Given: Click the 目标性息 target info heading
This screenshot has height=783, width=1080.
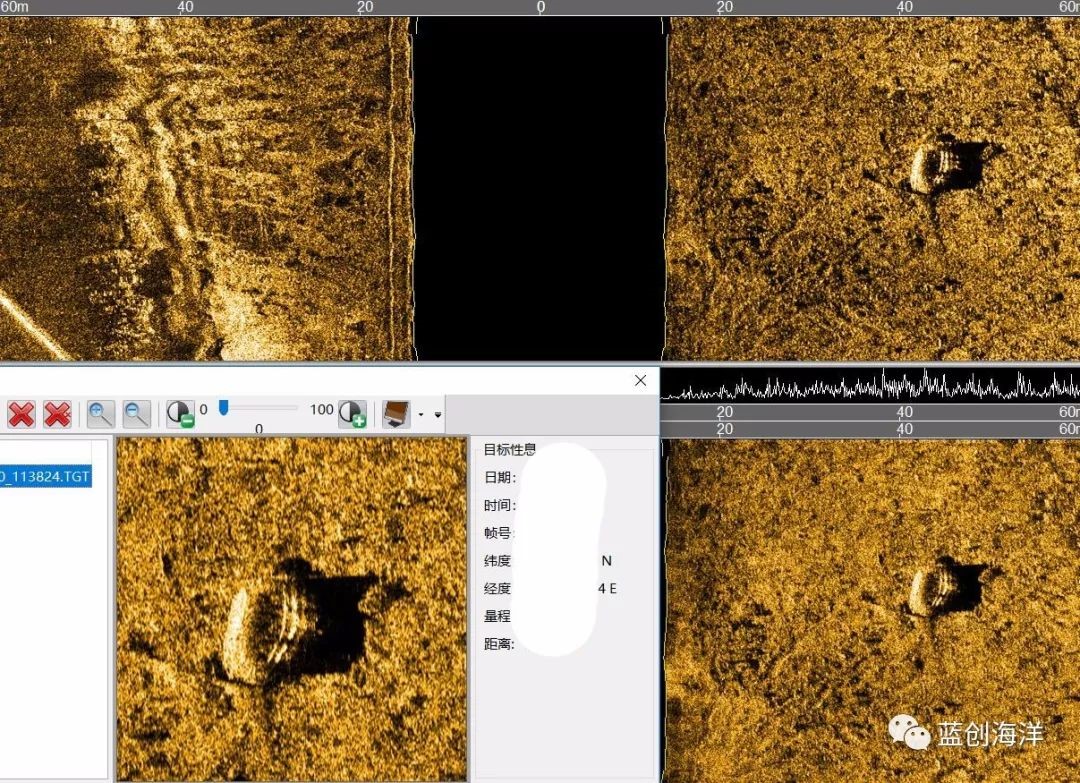Looking at the screenshot, I should (x=510, y=450).
